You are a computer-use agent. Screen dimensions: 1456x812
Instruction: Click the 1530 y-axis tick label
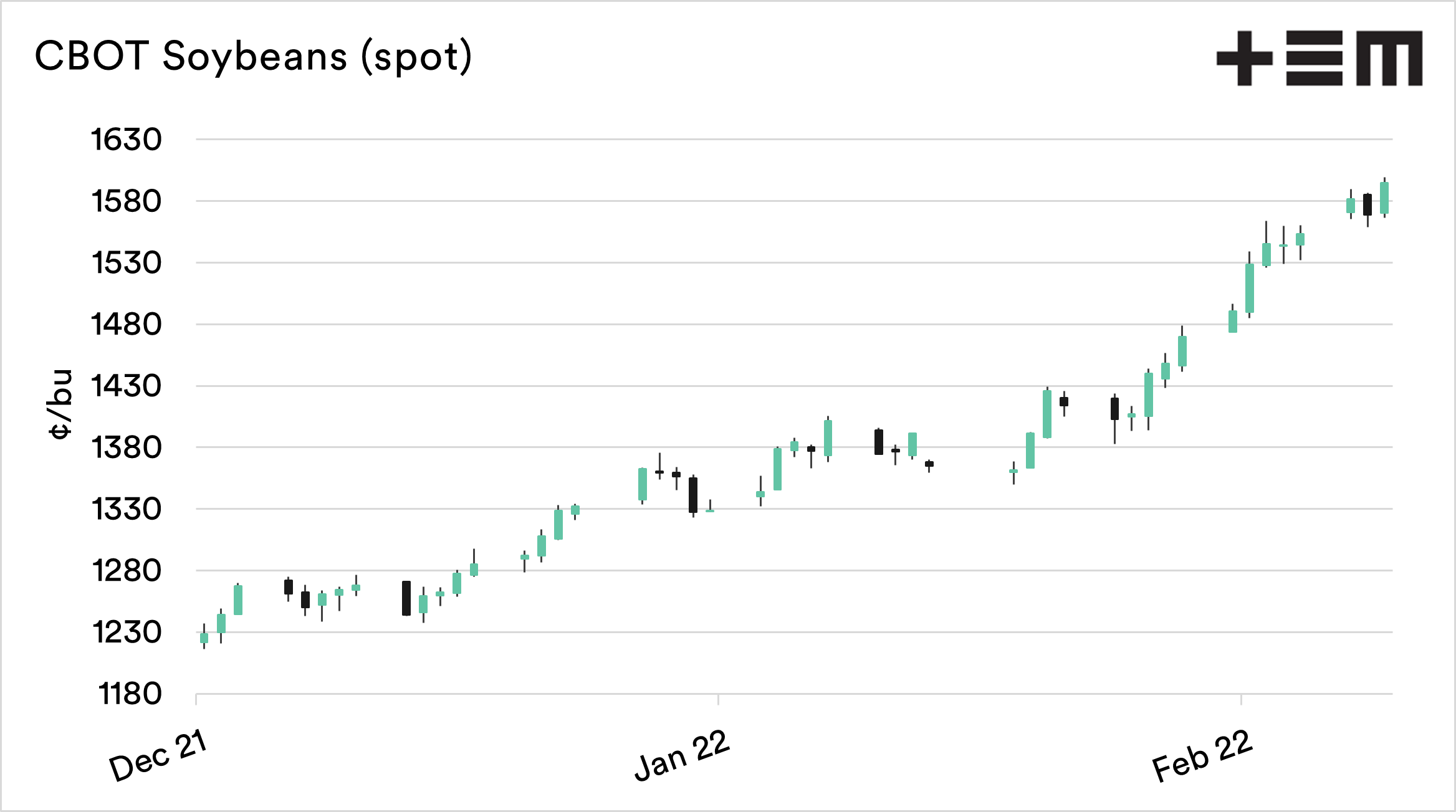(x=127, y=263)
